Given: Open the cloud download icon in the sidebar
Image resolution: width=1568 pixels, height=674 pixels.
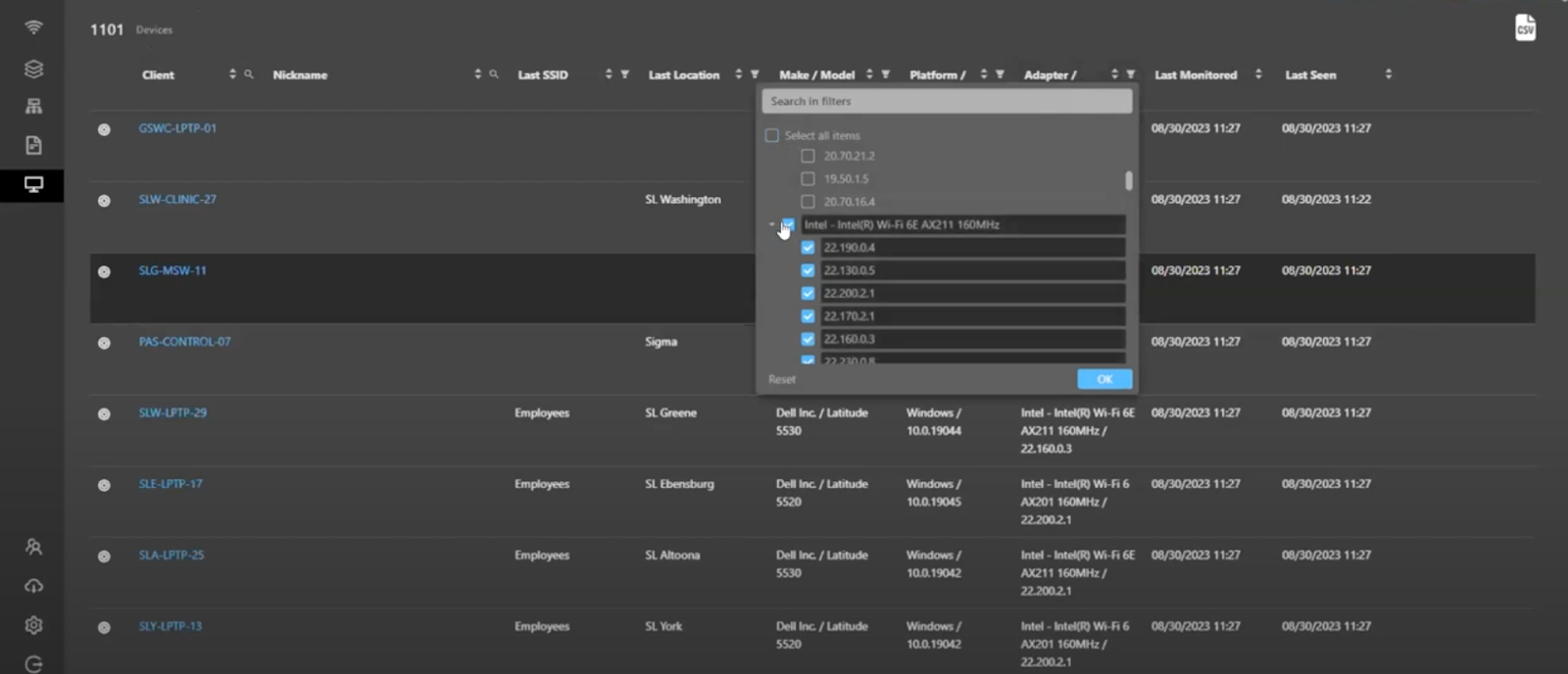Looking at the screenshot, I should 33,586.
